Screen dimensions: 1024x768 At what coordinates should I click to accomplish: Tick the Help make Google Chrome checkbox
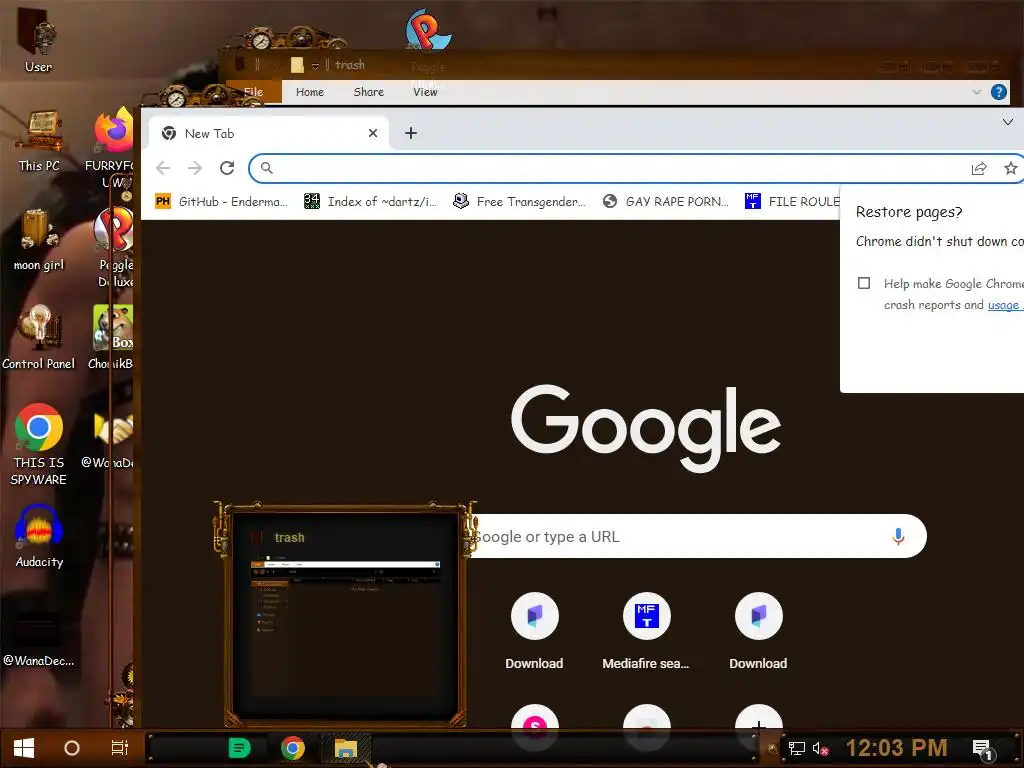tap(864, 283)
